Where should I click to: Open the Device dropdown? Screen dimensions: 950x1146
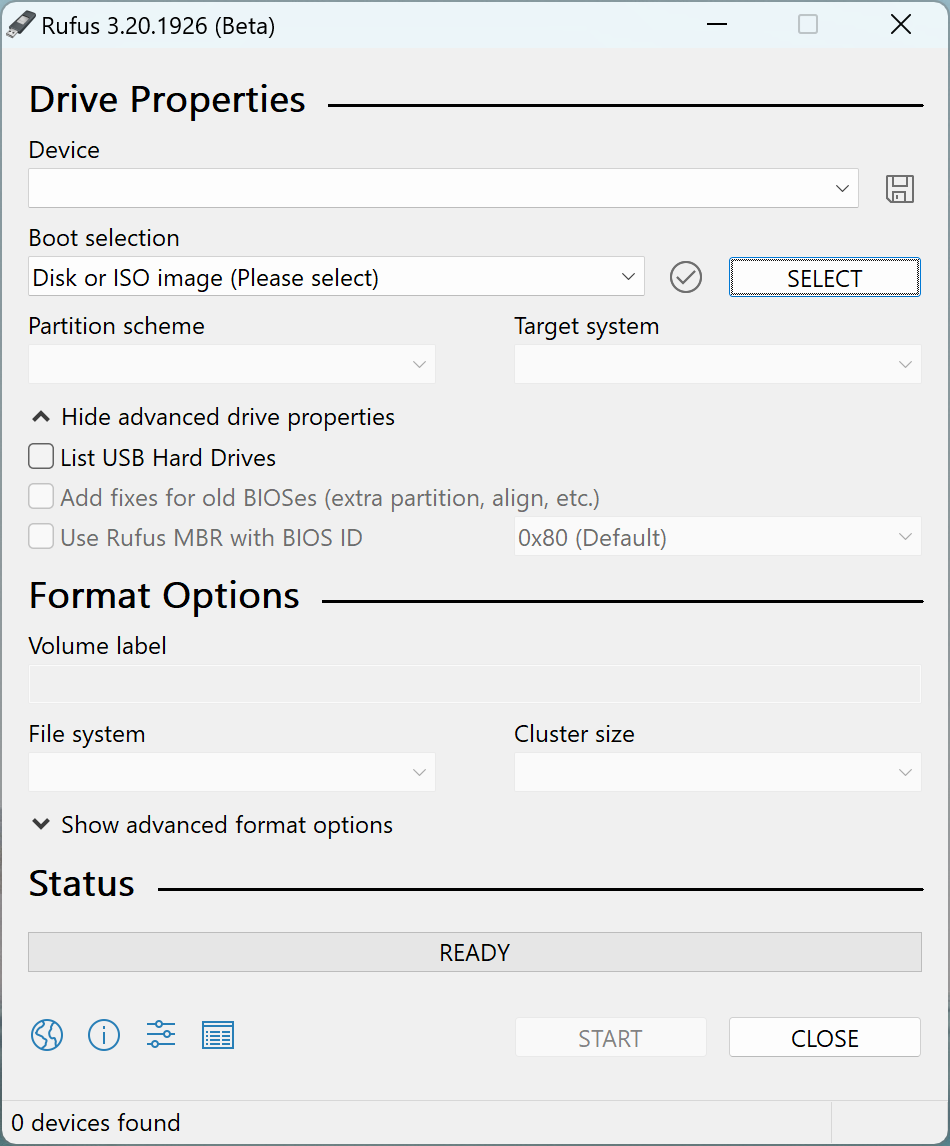[443, 188]
